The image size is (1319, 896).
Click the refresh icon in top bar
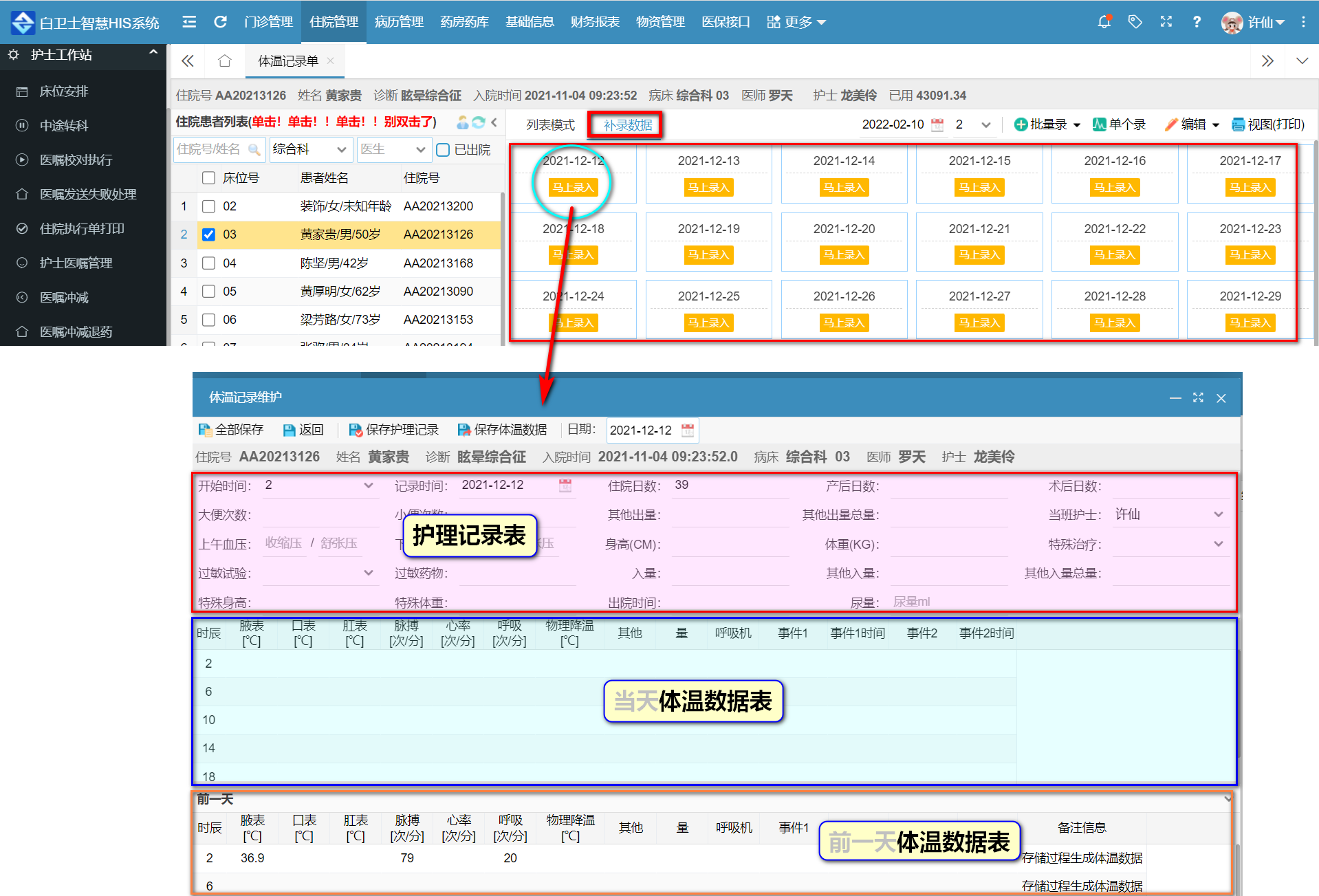pos(220,22)
